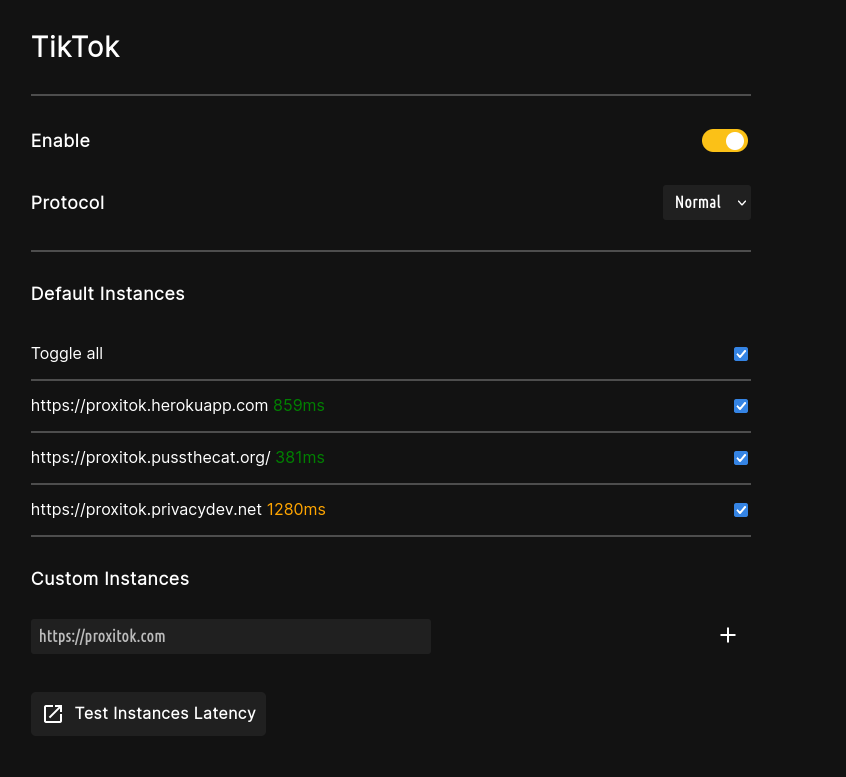The width and height of the screenshot is (846, 777).
Task: Toggle the TikTok Enable switch
Action: click(x=725, y=141)
